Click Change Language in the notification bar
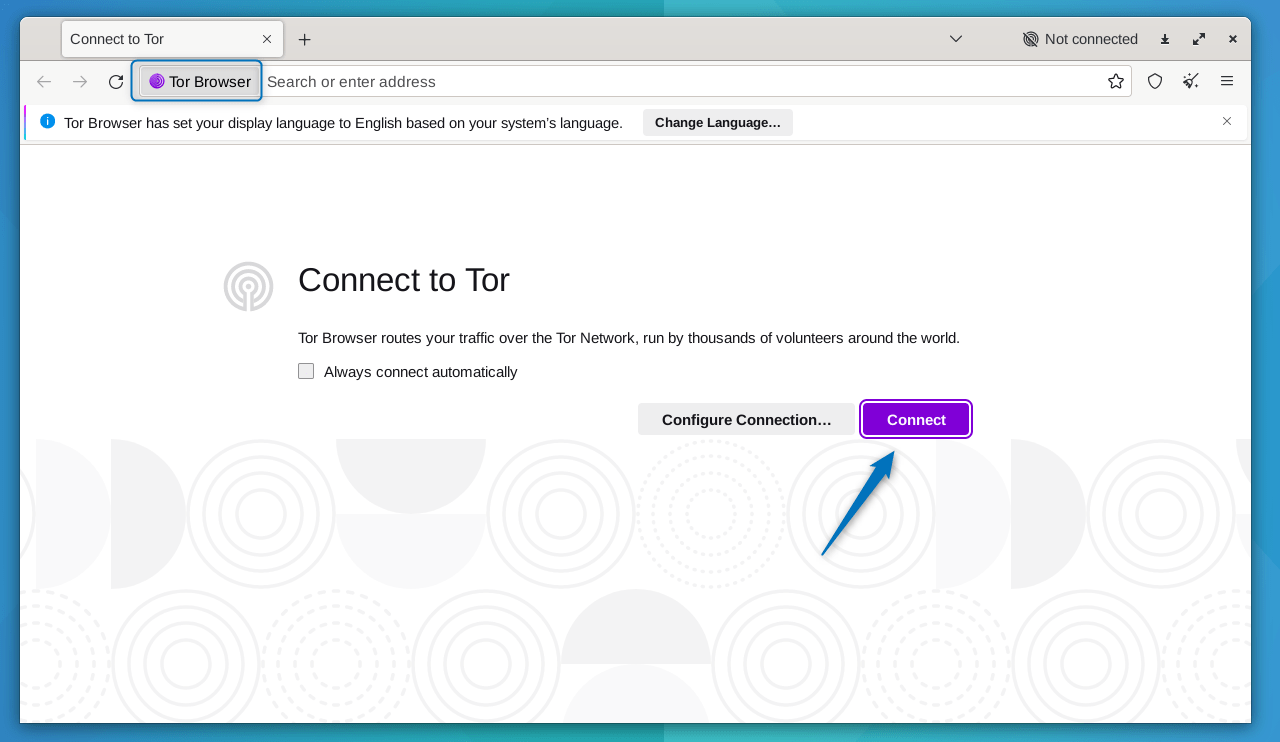Screen dimensions: 1280x742 717,122
